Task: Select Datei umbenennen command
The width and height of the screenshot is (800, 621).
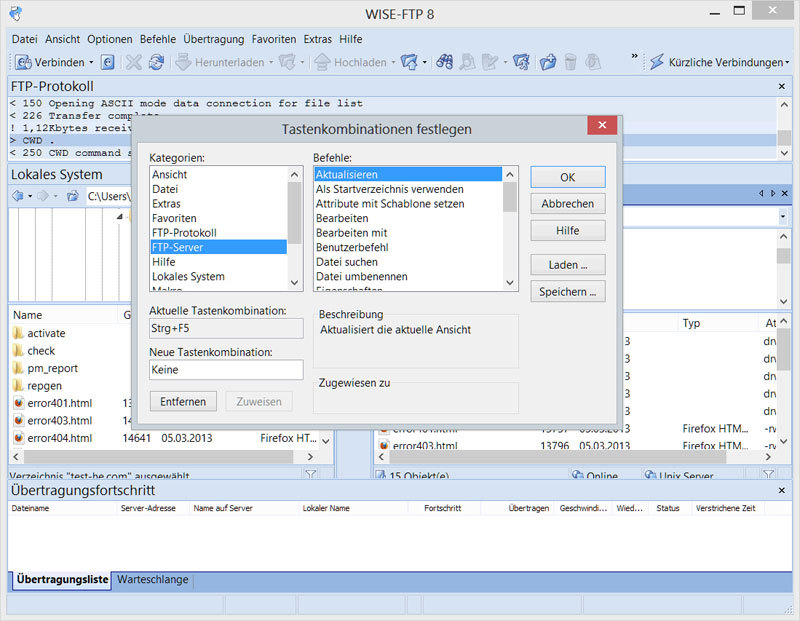Action: point(408,277)
